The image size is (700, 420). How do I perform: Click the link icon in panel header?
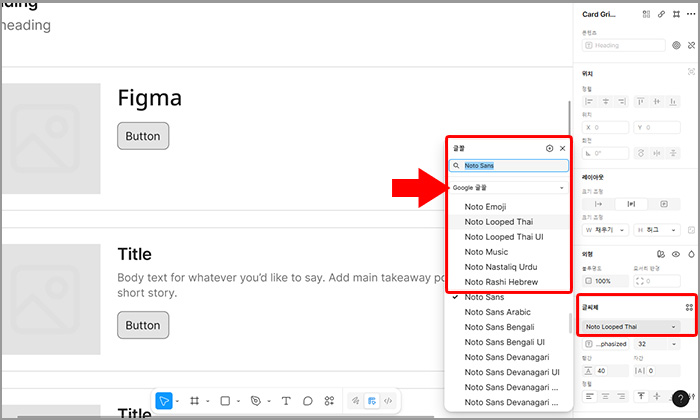pos(661,14)
